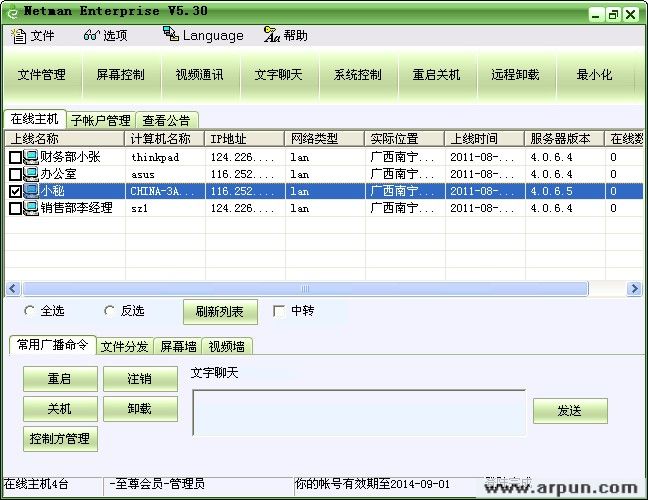Image resolution: width=648 pixels, height=500 pixels.
Task: Click the 帮助 help icon
Action: [x=271, y=35]
